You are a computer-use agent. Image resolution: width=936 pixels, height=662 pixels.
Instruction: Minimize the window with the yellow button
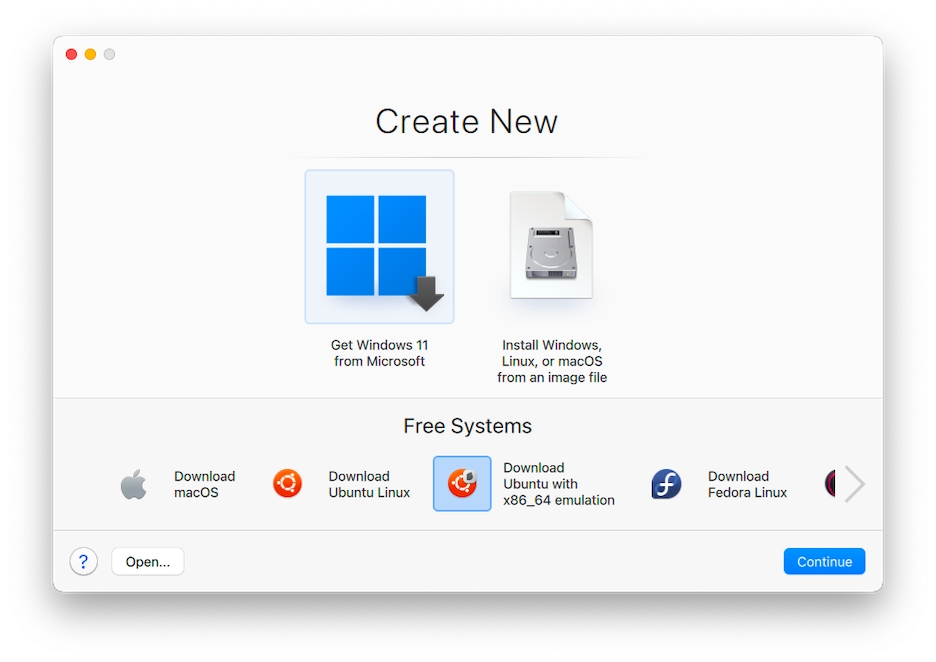pos(91,54)
